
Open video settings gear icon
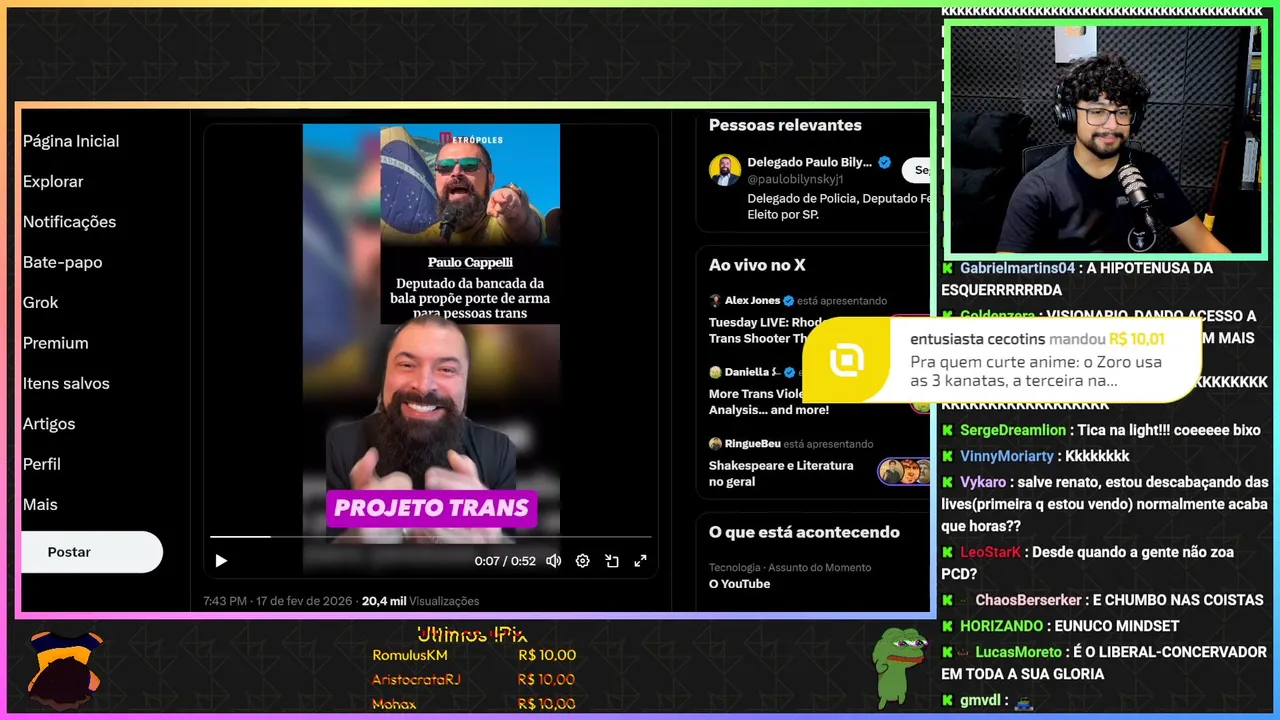[583, 561]
